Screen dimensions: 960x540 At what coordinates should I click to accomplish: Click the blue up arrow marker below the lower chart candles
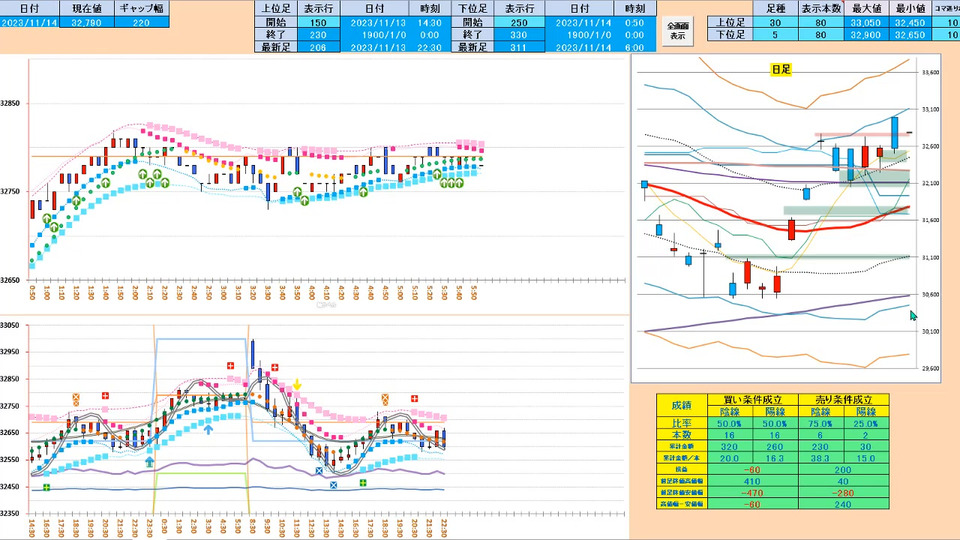click(208, 429)
